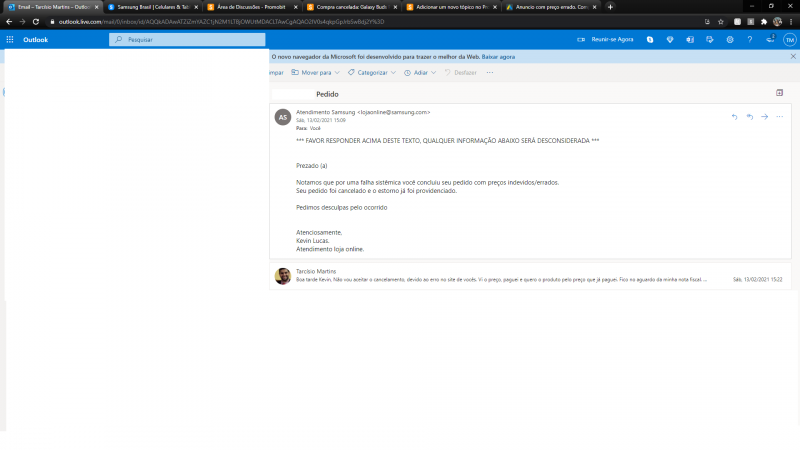
Task: Reply to the Samsung email
Action: pyautogui.click(x=735, y=117)
